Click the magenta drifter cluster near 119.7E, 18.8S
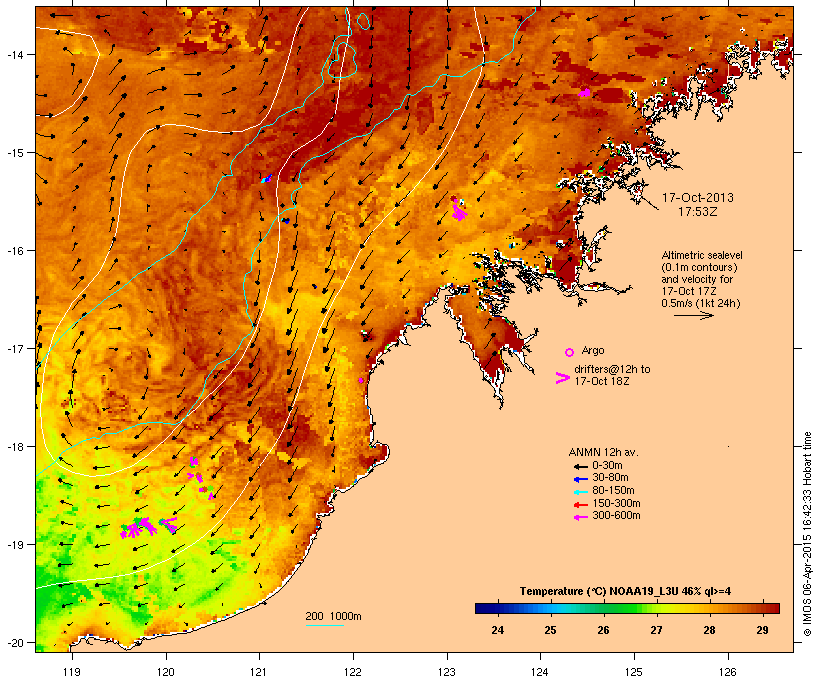This screenshot has height=680, width=820. (x=139, y=527)
